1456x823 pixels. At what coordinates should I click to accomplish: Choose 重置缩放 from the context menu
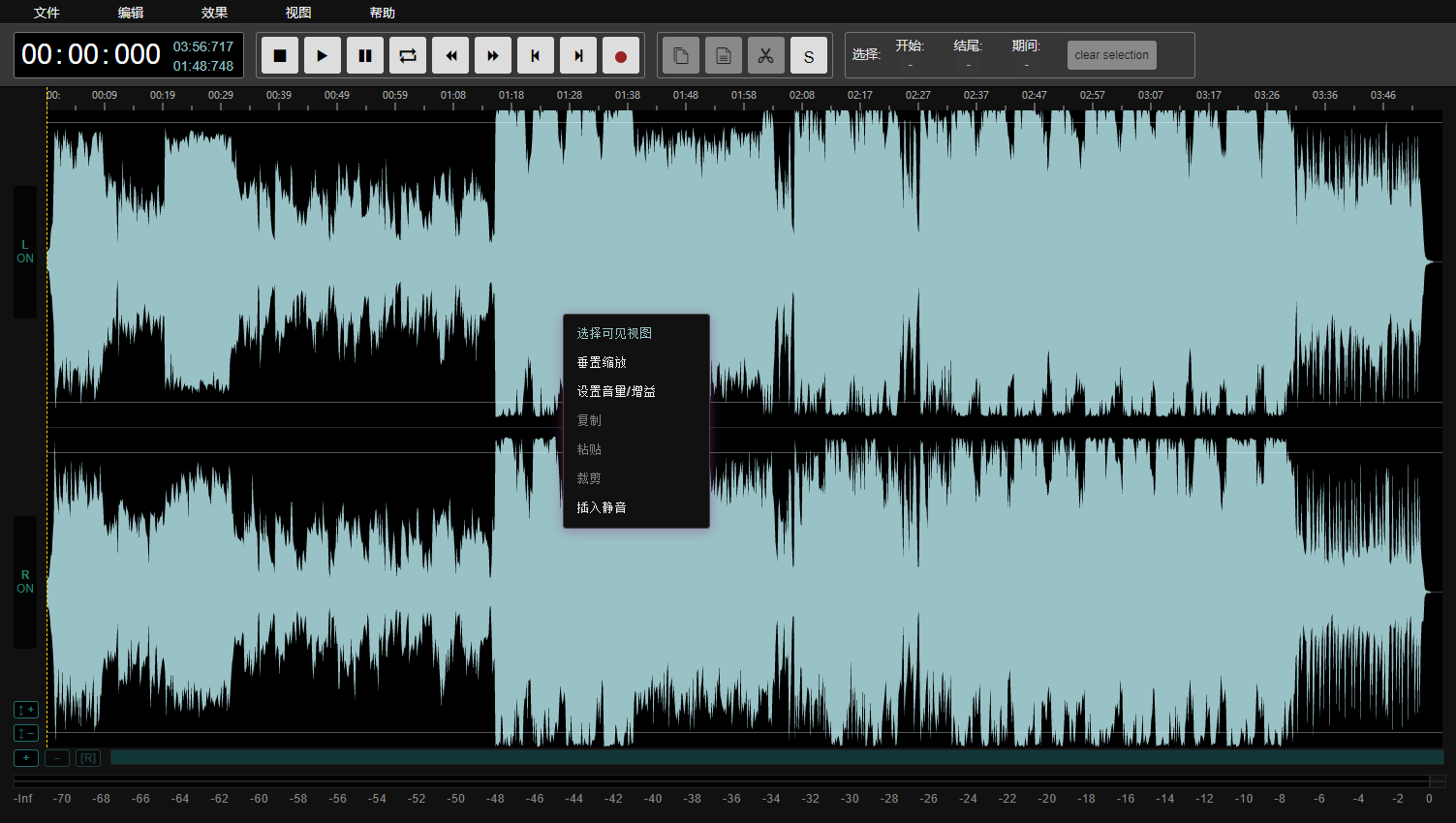(x=636, y=362)
